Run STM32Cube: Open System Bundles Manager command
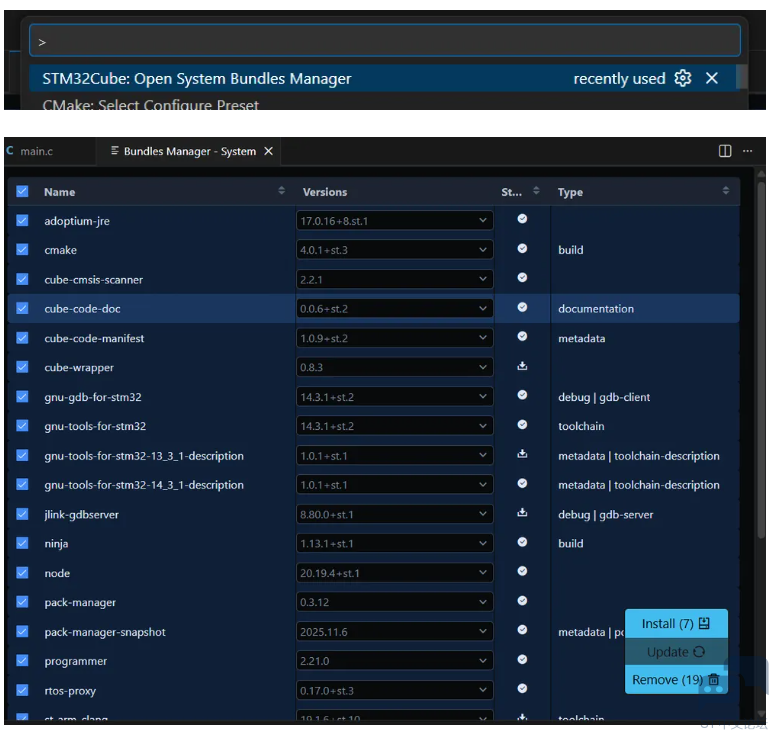Viewport: 777px width, 739px height. pos(382,78)
